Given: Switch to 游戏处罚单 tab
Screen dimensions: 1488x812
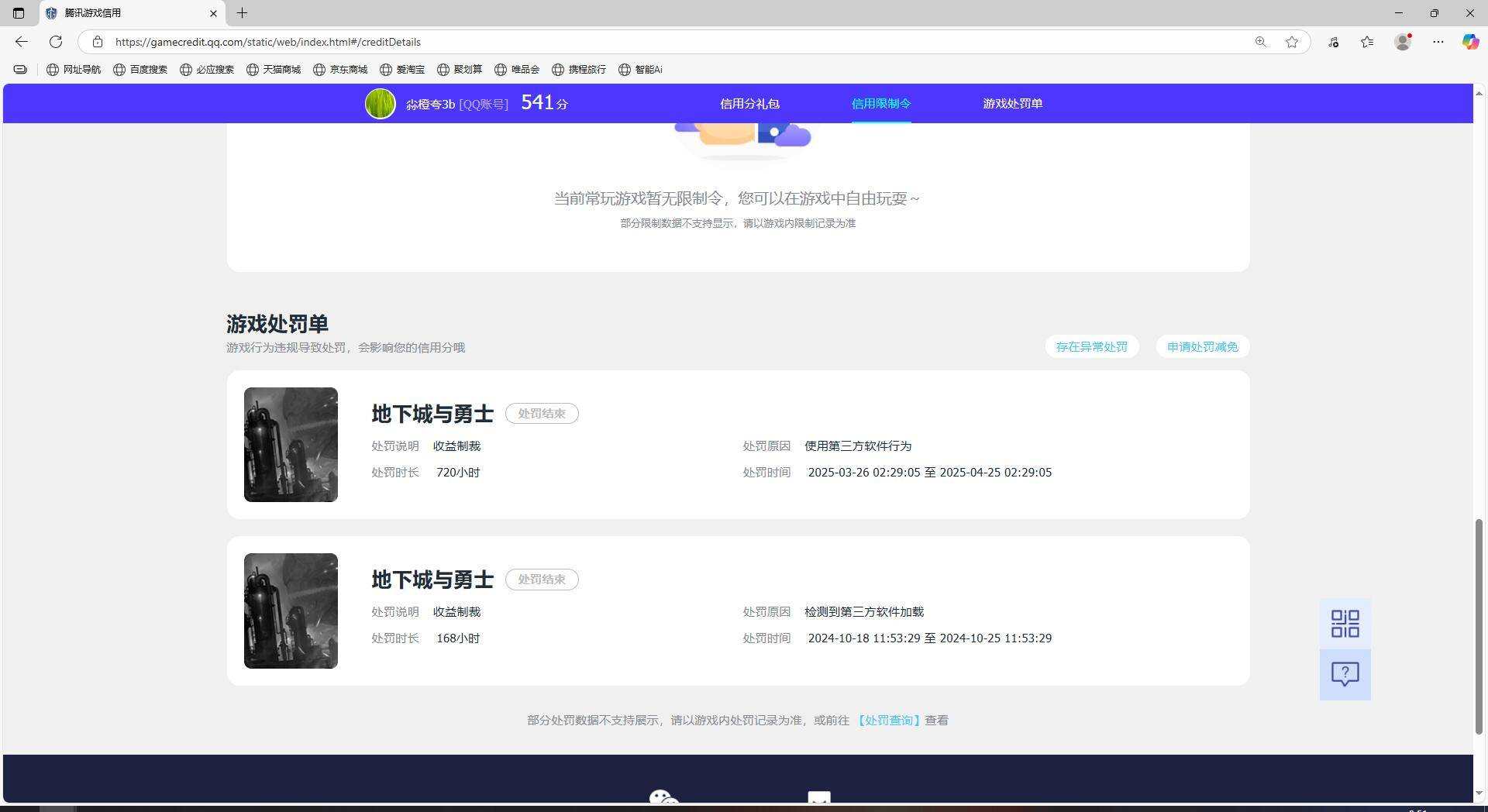Looking at the screenshot, I should point(1013,104).
